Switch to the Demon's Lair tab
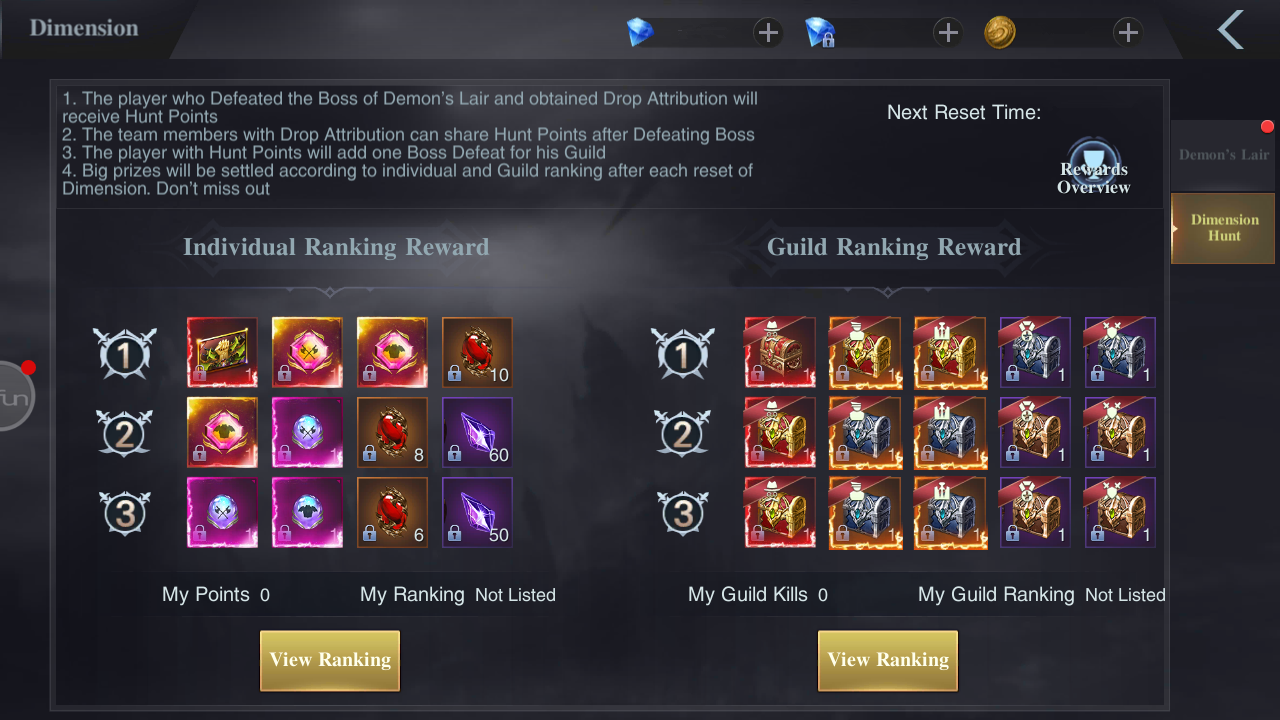Screen dimensions: 1280x720 click(1223, 155)
